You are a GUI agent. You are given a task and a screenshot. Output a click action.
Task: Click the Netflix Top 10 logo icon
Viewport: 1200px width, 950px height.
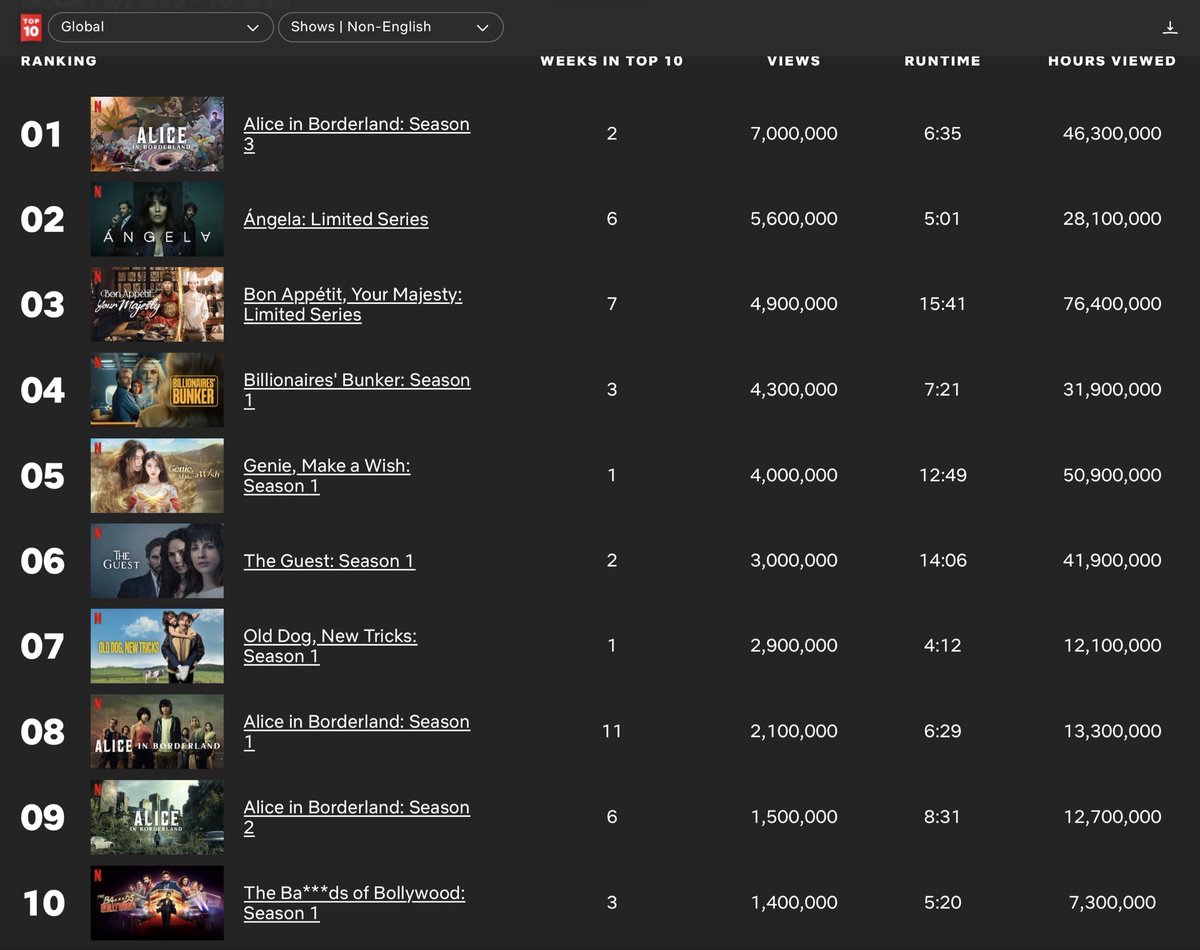click(31, 28)
